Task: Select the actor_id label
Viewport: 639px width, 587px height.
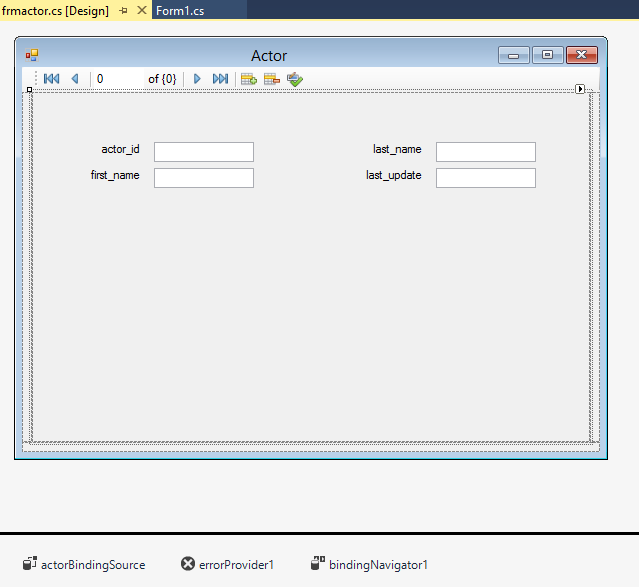Action: point(120,150)
